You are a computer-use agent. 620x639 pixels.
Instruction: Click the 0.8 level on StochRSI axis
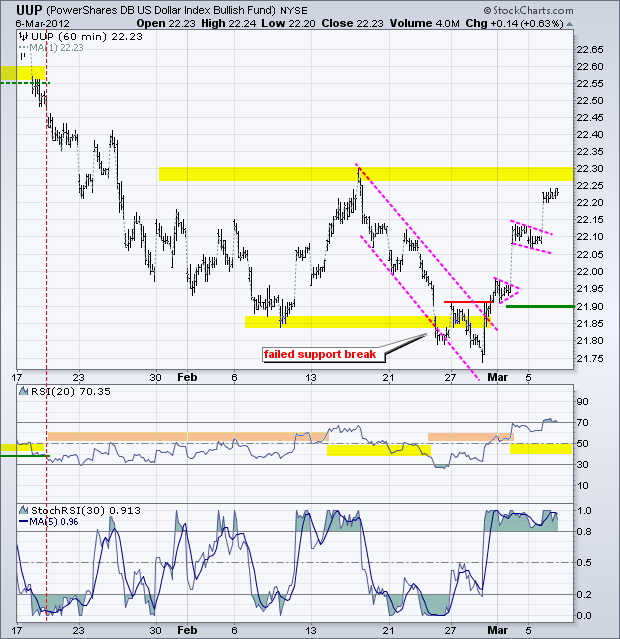pyautogui.click(x=584, y=531)
